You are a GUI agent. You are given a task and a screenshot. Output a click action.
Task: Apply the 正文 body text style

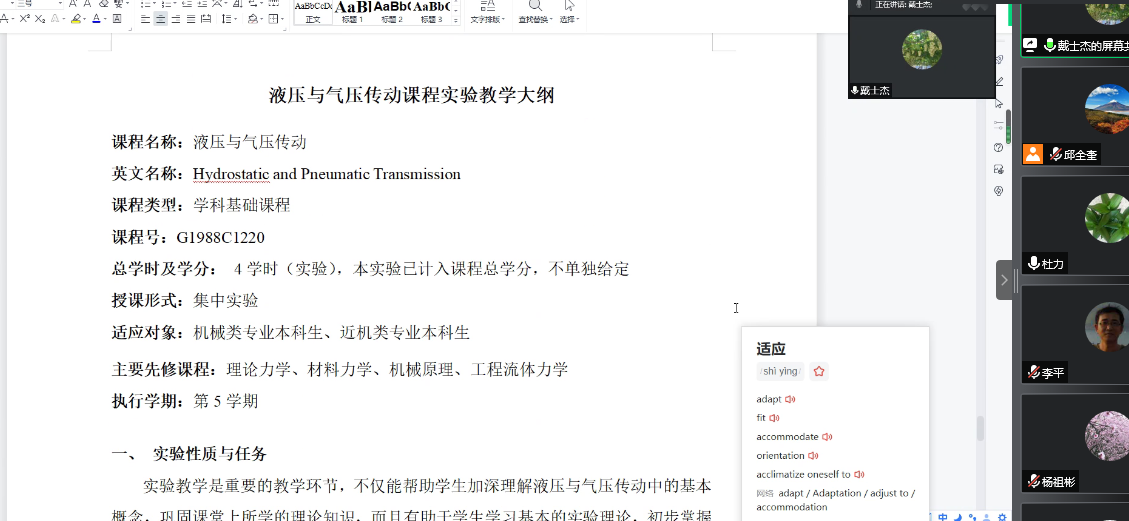[x=313, y=13]
